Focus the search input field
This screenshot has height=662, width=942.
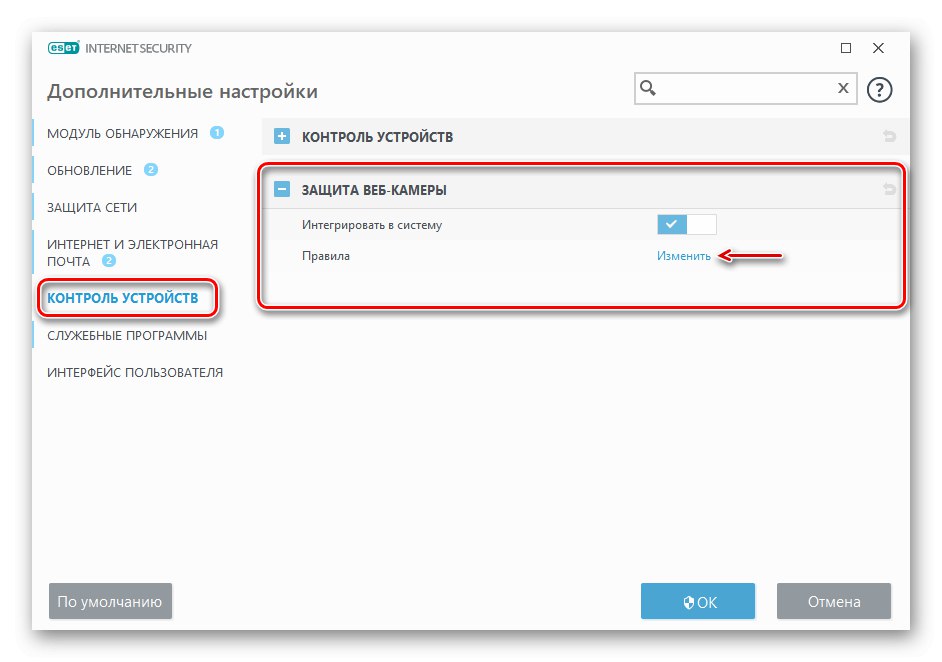[744, 89]
